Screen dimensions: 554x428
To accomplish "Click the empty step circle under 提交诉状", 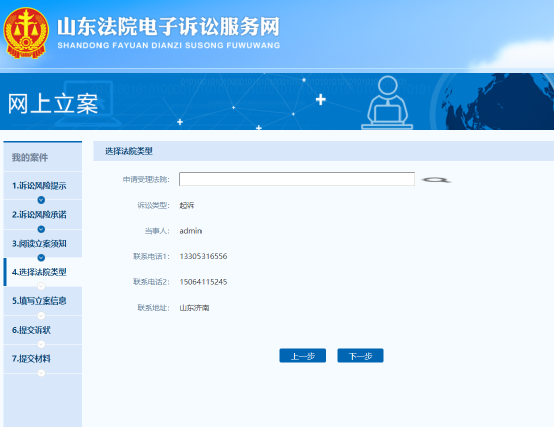I will (x=41, y=344).
